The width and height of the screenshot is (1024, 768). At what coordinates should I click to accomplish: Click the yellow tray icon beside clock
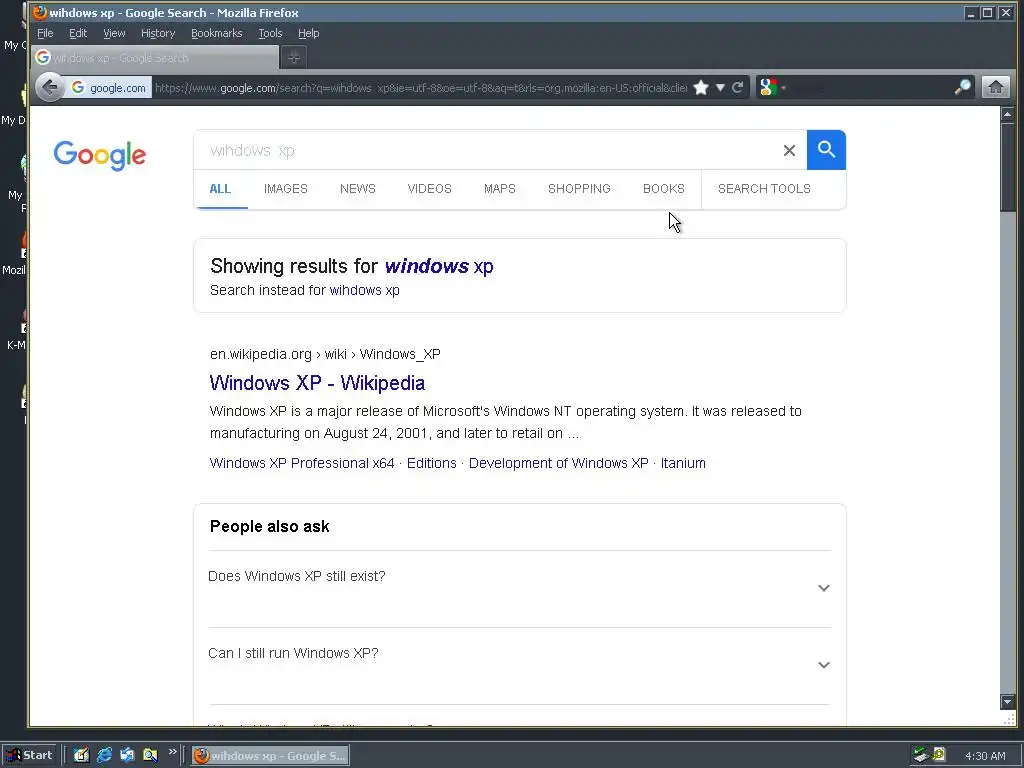click(940, 755)
